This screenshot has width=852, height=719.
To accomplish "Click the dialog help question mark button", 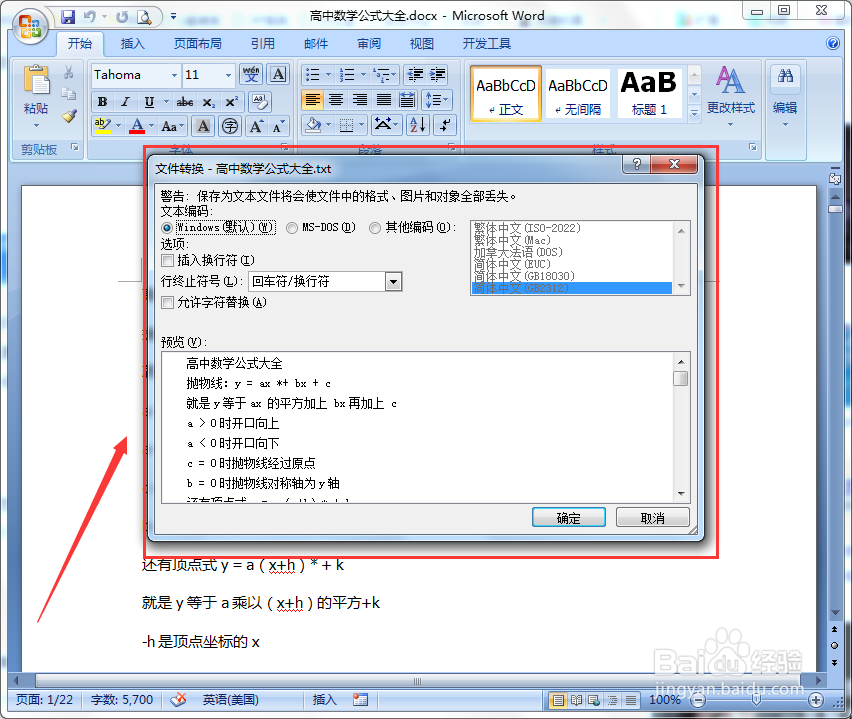I will (637, 164).
